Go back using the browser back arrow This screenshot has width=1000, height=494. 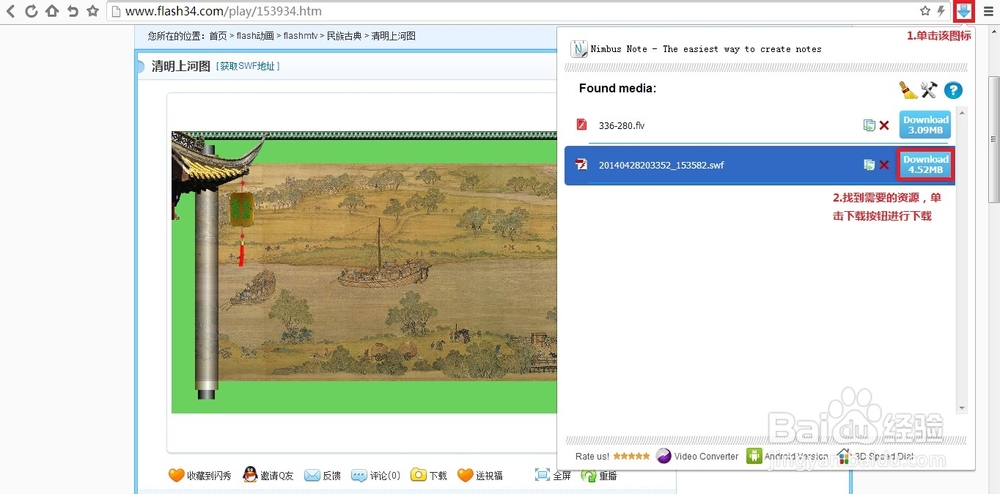(11, 11)
